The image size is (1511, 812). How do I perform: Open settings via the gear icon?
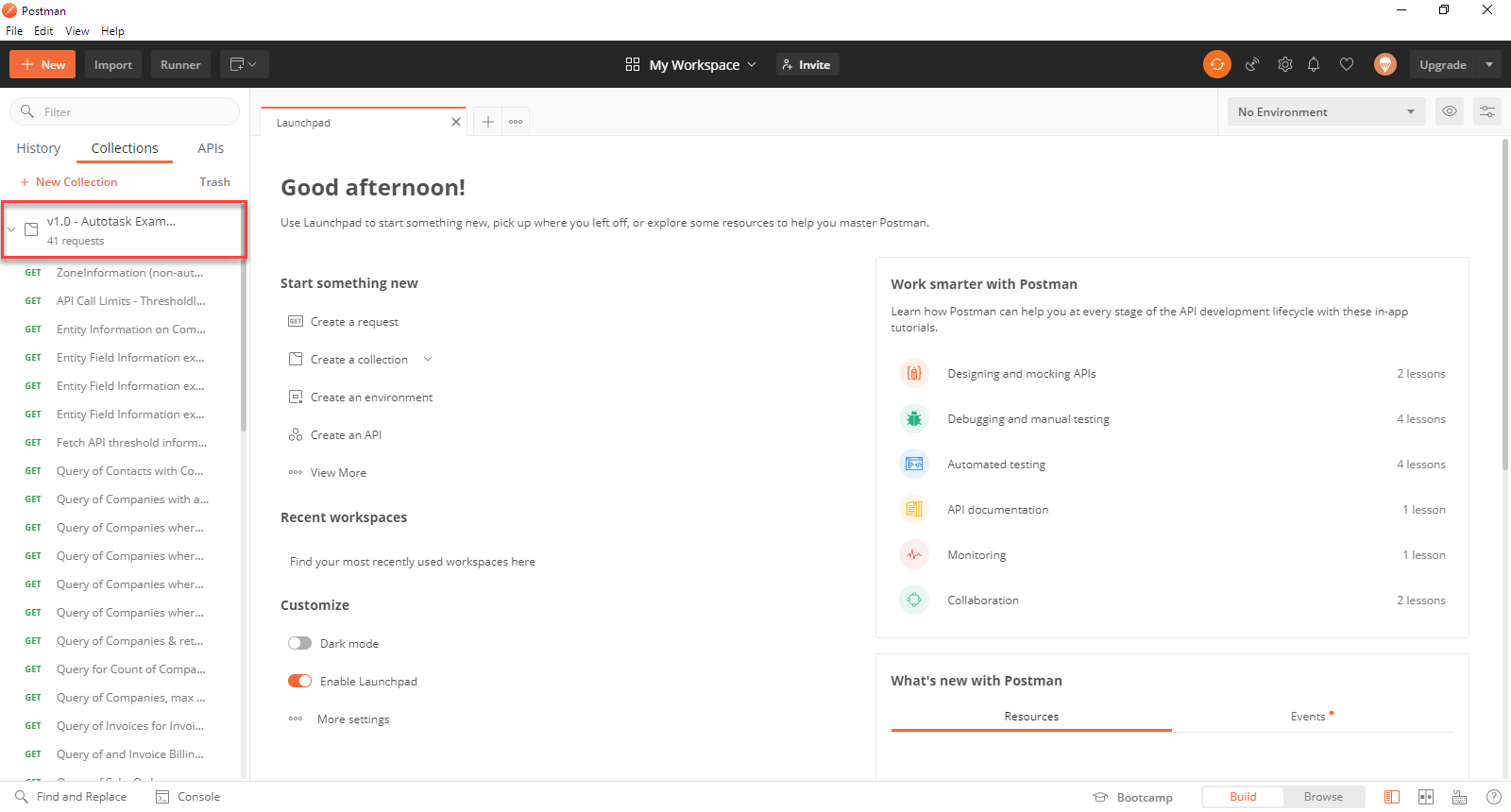[1284, 64]
